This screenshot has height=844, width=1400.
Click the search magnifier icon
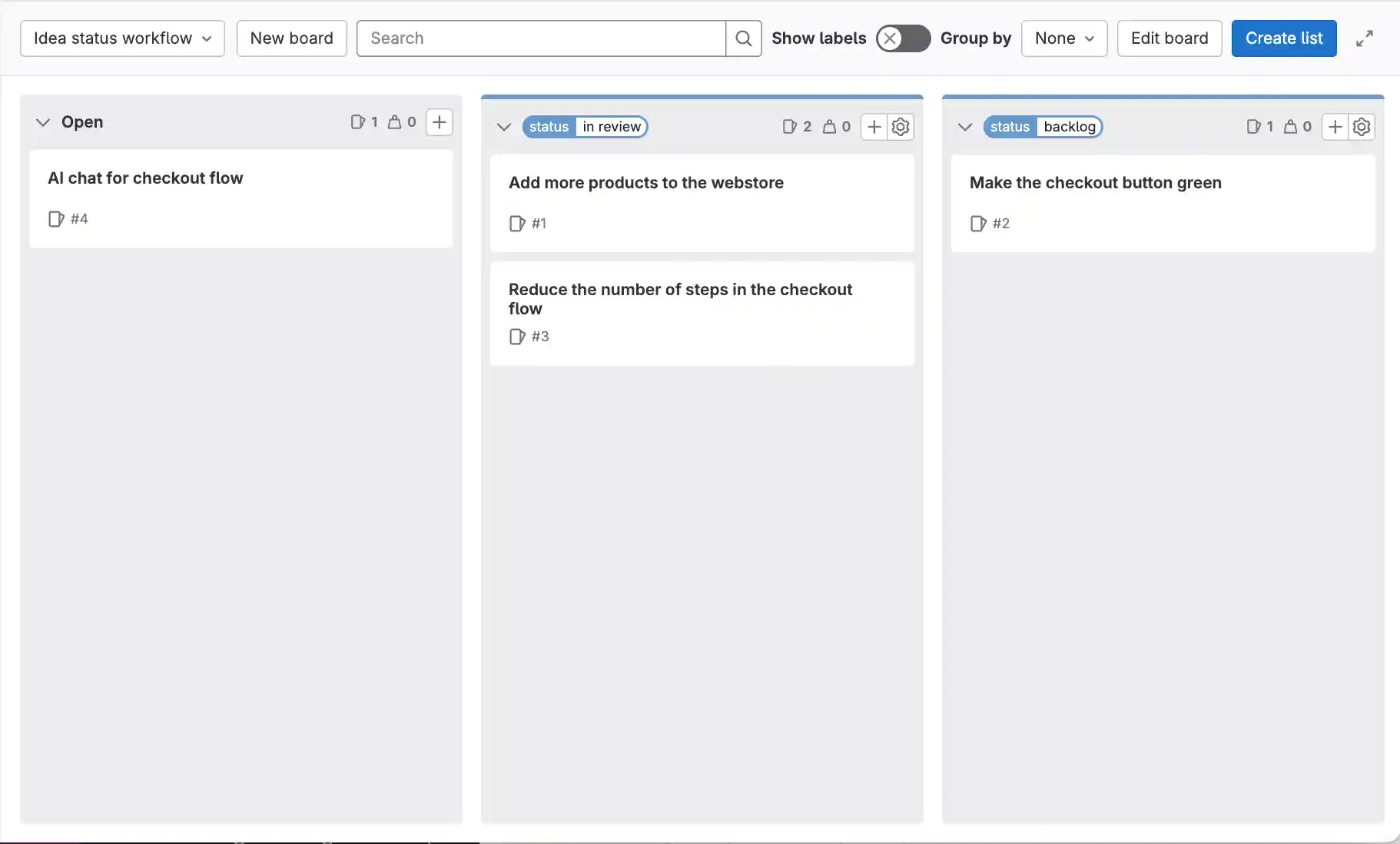[742, 38]
